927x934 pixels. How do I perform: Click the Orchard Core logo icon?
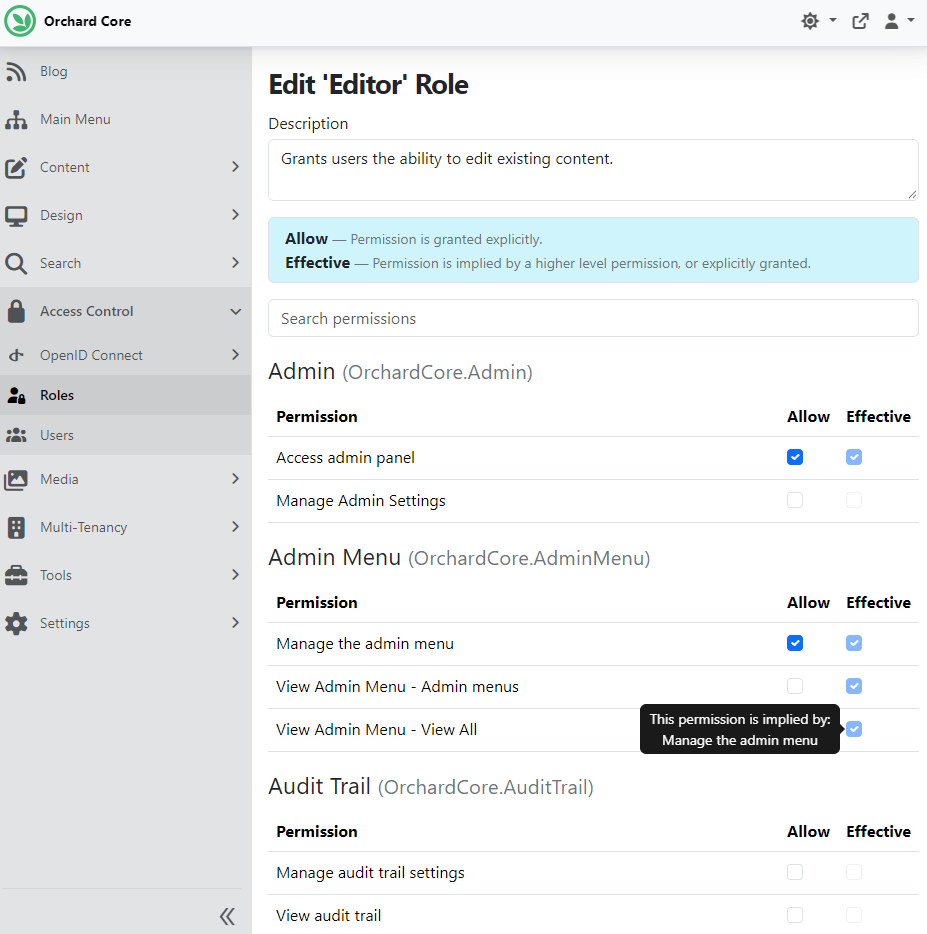click(20, 21)
